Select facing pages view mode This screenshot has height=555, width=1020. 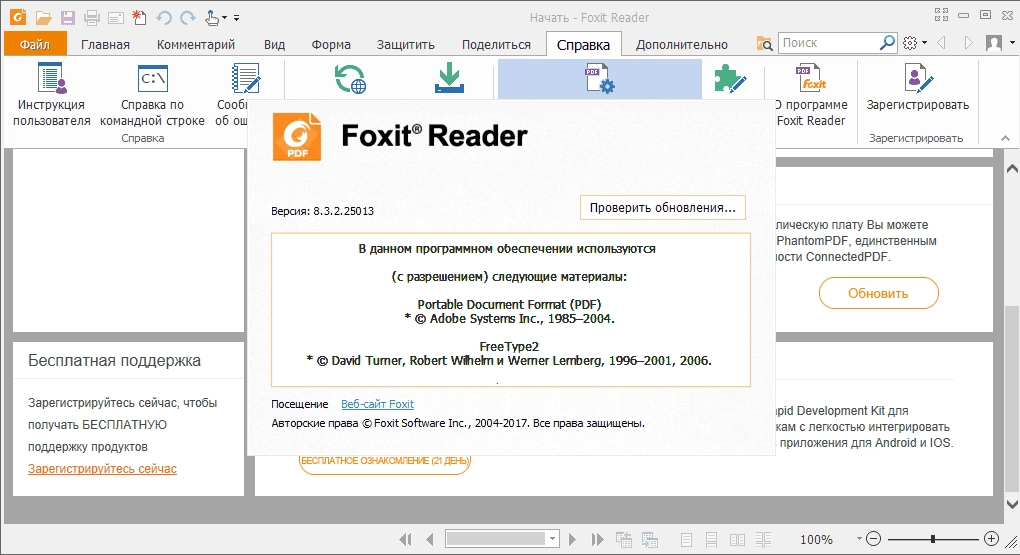(737, 539)
